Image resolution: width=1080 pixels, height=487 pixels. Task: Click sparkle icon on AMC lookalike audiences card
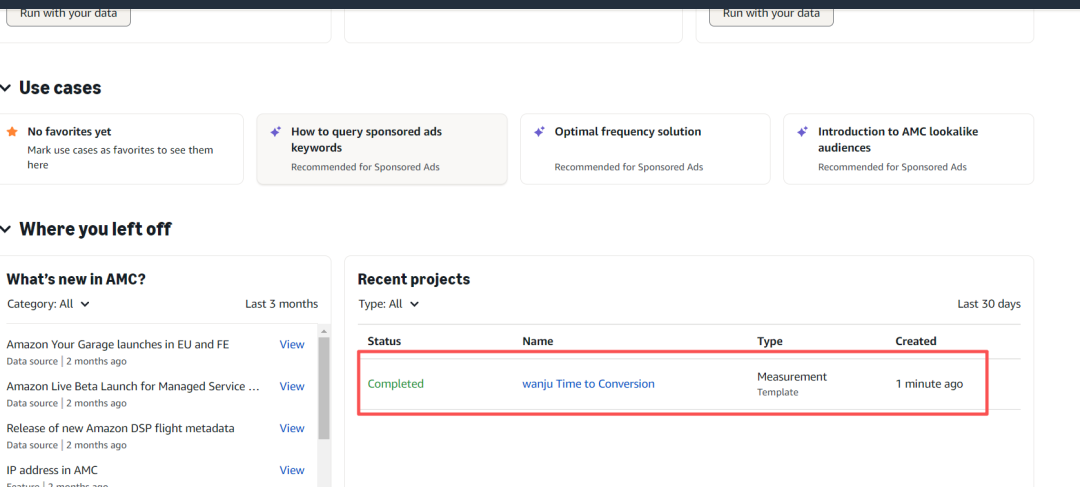click(x=802, y=132)
